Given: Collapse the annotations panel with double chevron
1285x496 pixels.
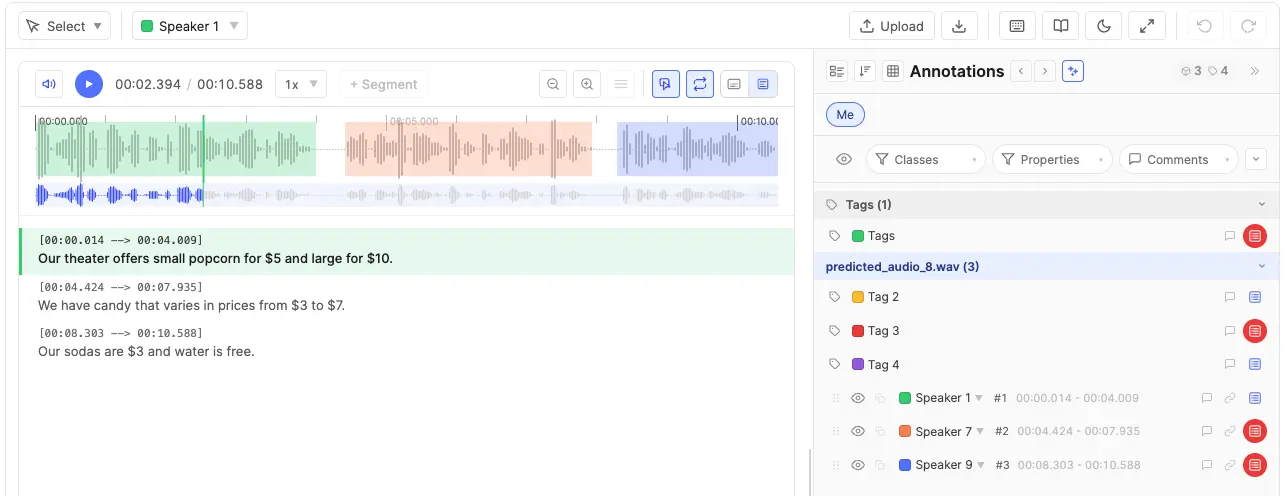Looking at the screenshot, I should [x=1255, y=71].
